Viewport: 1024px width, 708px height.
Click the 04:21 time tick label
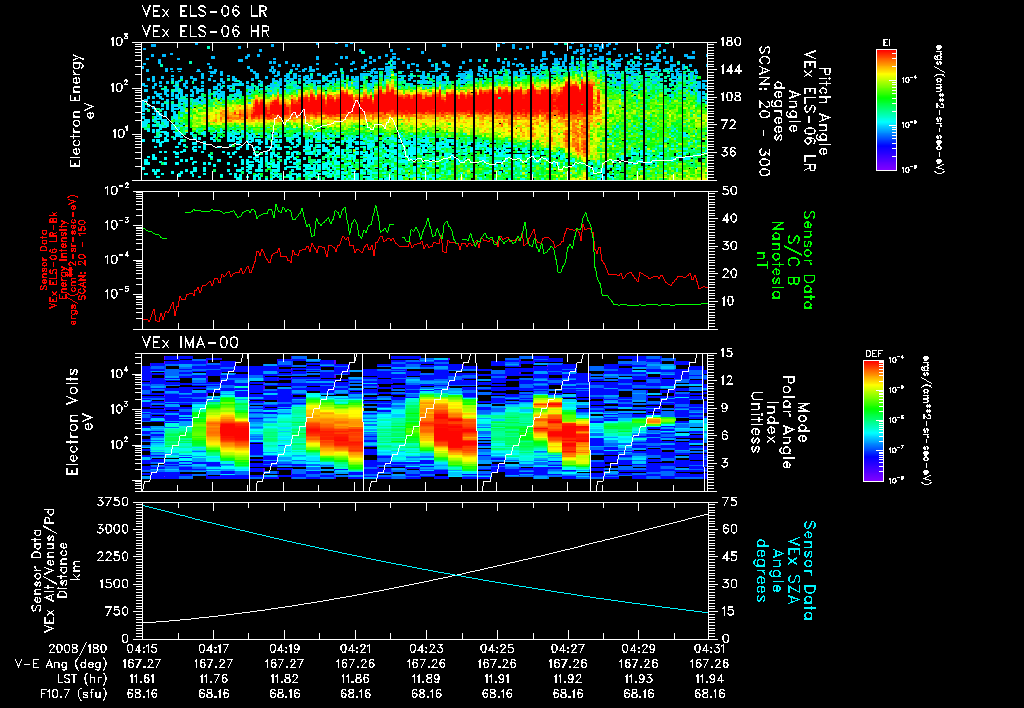tap(355, 650)
